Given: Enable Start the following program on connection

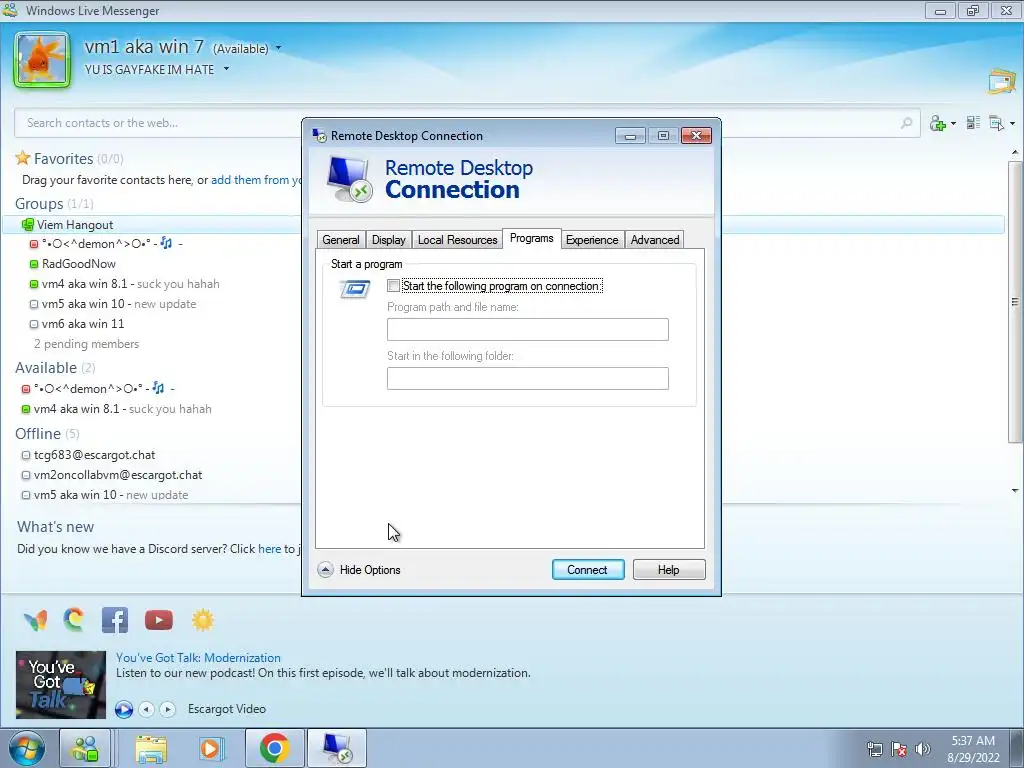Looking at the screenshot, I should (x=393, y=286).
